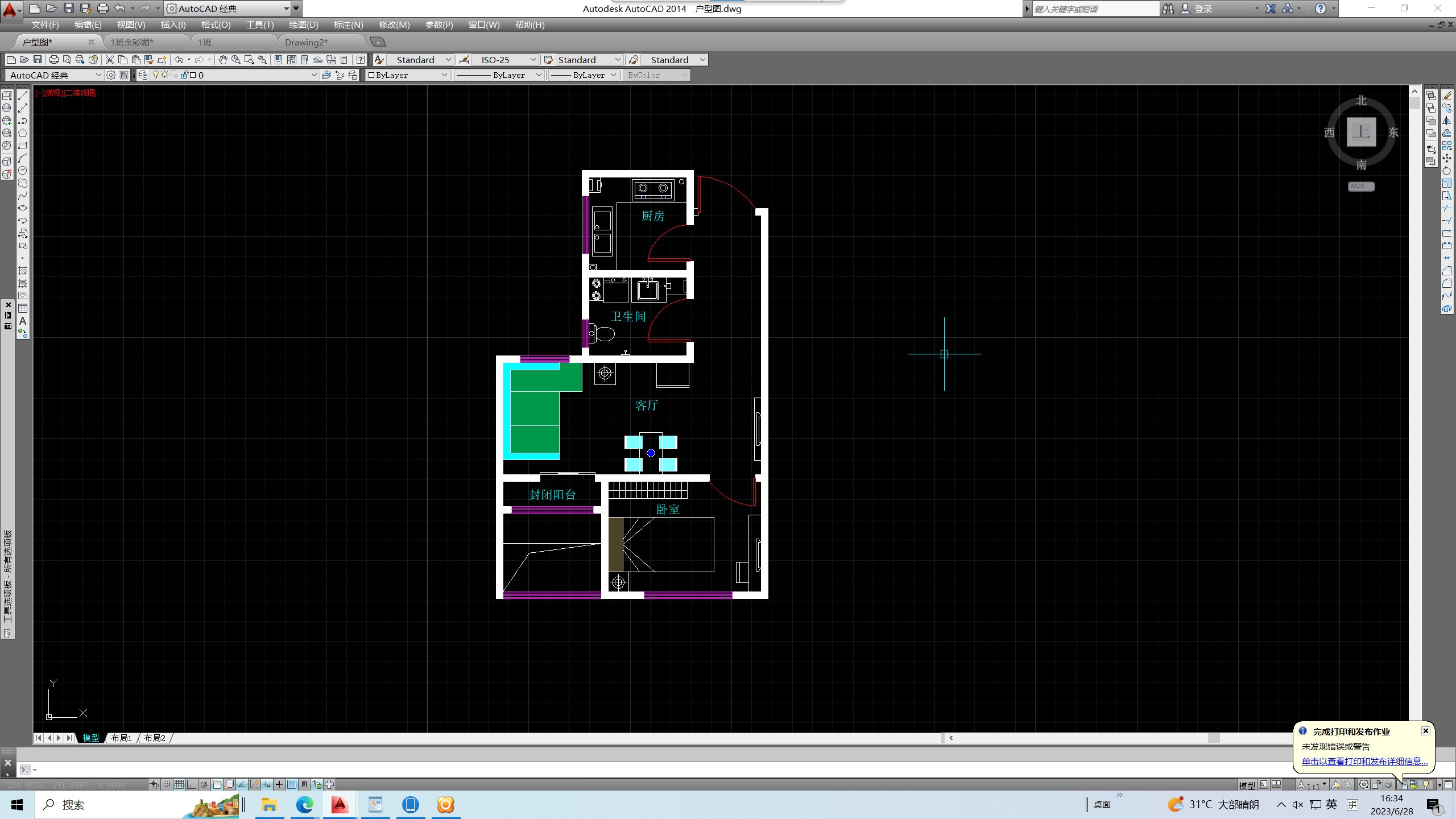1456x819 pixels.
Task: Select the Circle draw tool
Action: pos(23,171)
